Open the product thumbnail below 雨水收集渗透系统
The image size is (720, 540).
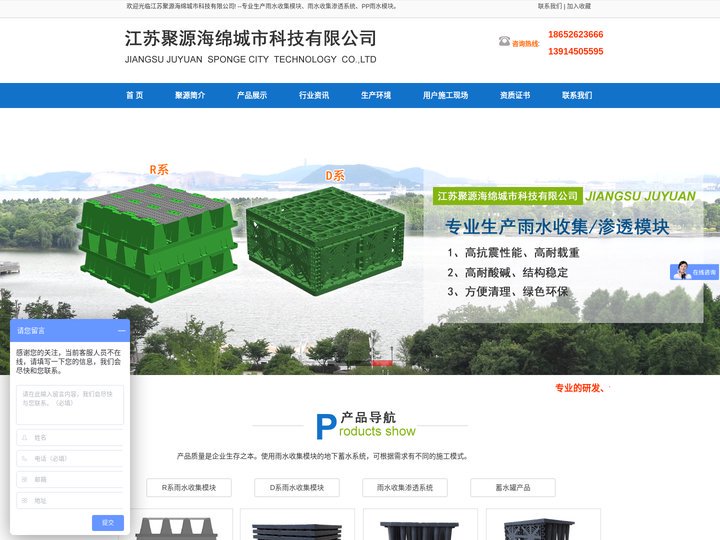(420, 524)
